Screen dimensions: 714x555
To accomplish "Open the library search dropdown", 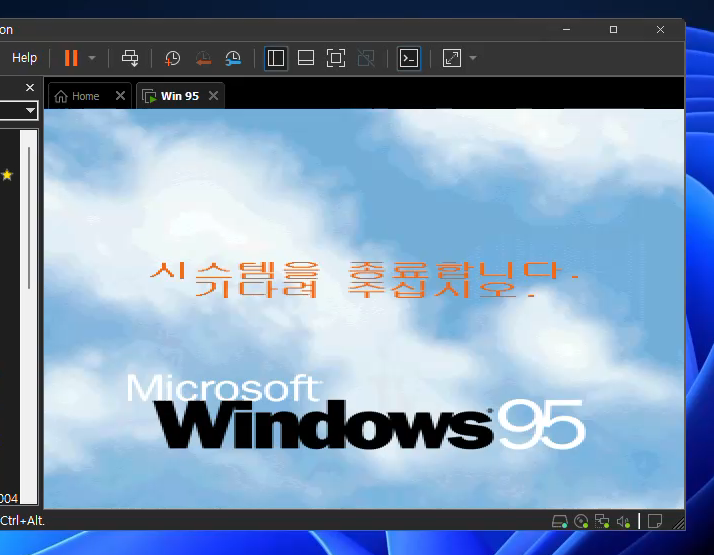I will coord(31,110).
